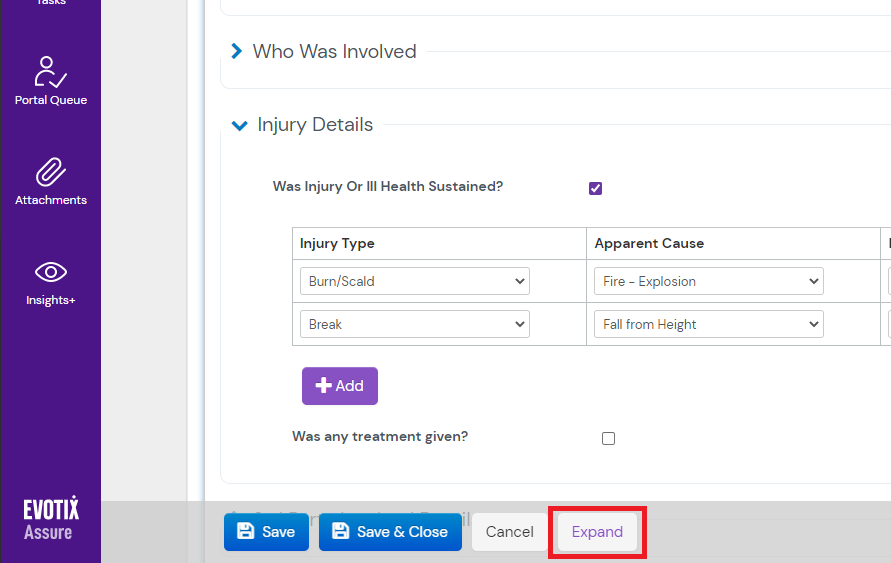Expand the Who Was Involved section
891x563 pixels.
(x=237, y=51)
